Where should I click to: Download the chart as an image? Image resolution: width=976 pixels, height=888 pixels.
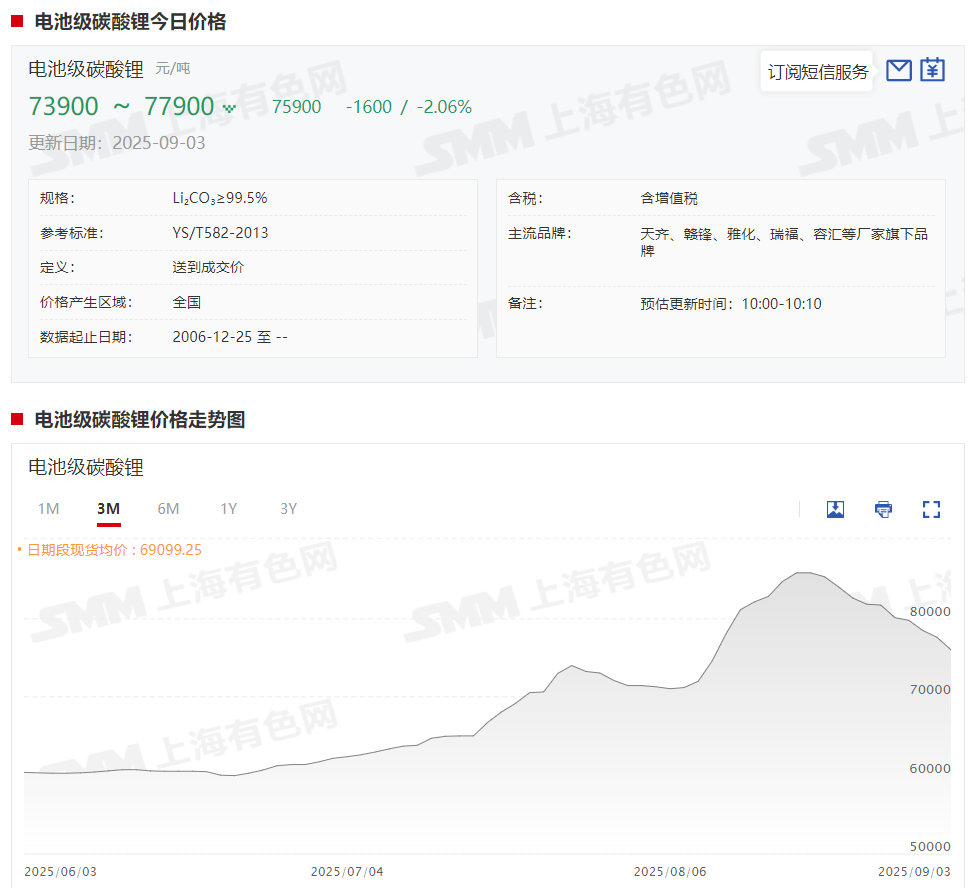836,509
